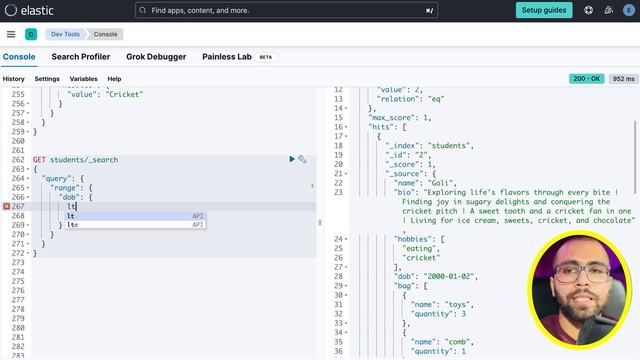The width and height of the screenshot is (640, 360).
Task: Open the newsfeed icon in header
Action: [x=609, y=10]
